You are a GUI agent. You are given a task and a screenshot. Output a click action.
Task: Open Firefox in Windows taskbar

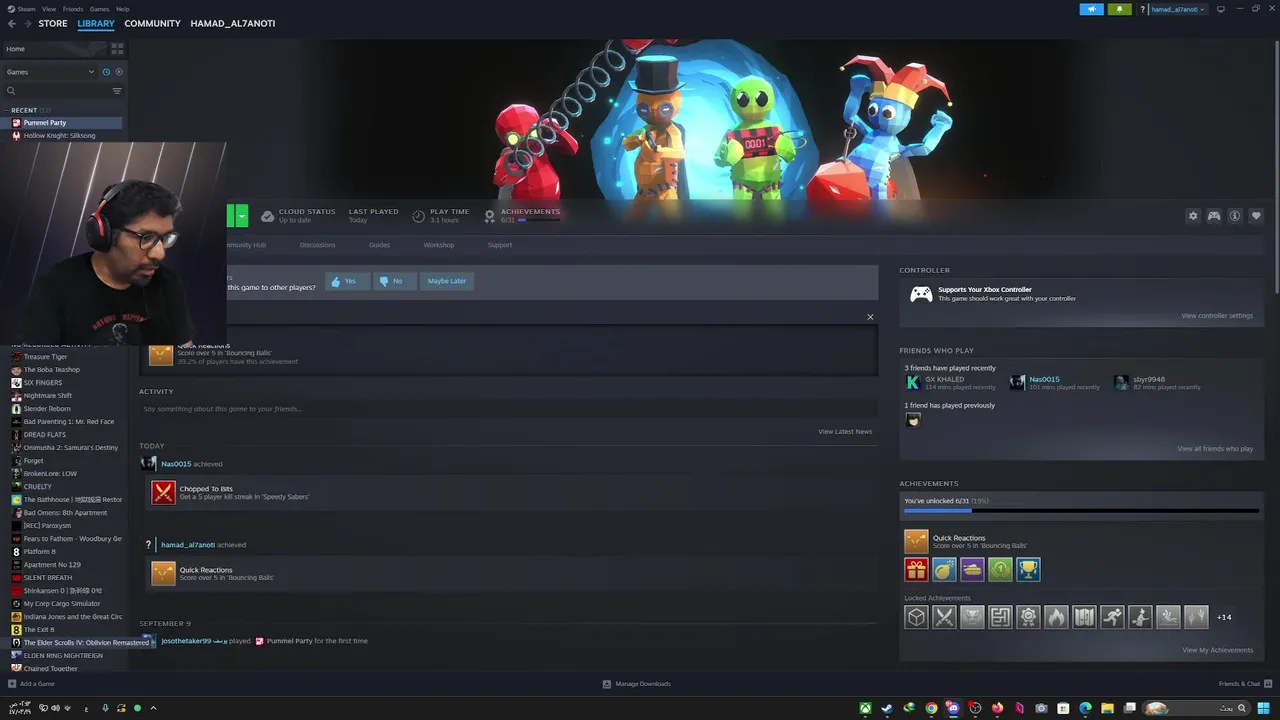(997, 708)
